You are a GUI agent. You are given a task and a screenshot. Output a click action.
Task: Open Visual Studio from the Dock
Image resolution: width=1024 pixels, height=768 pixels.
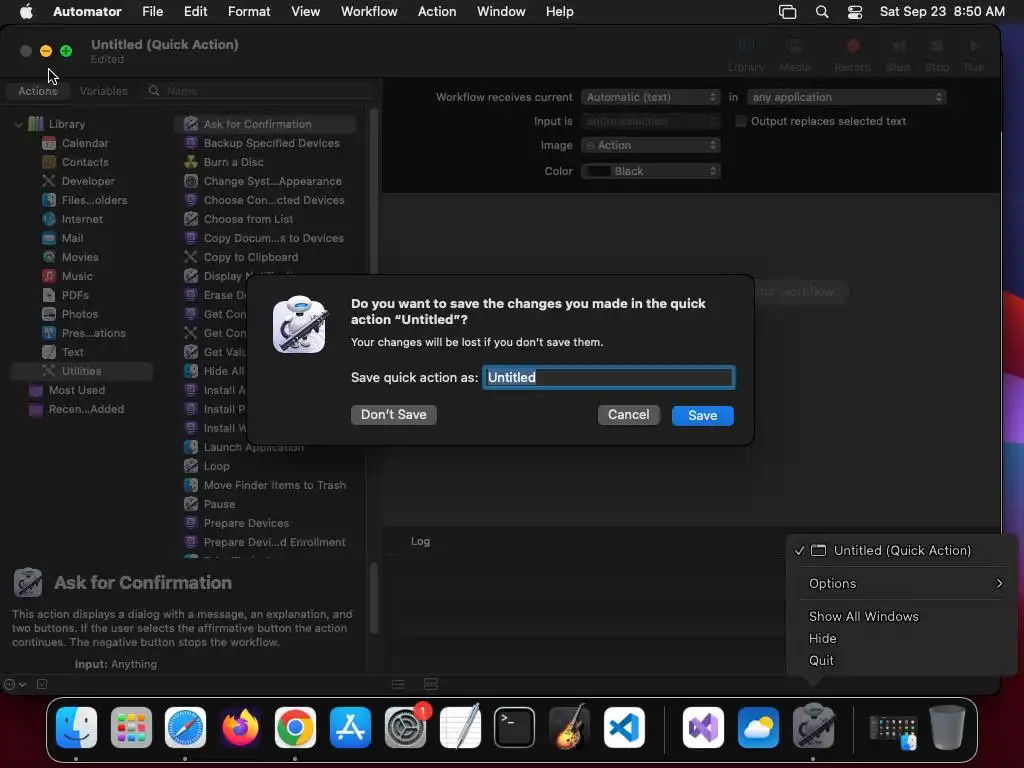coord(703,727)
